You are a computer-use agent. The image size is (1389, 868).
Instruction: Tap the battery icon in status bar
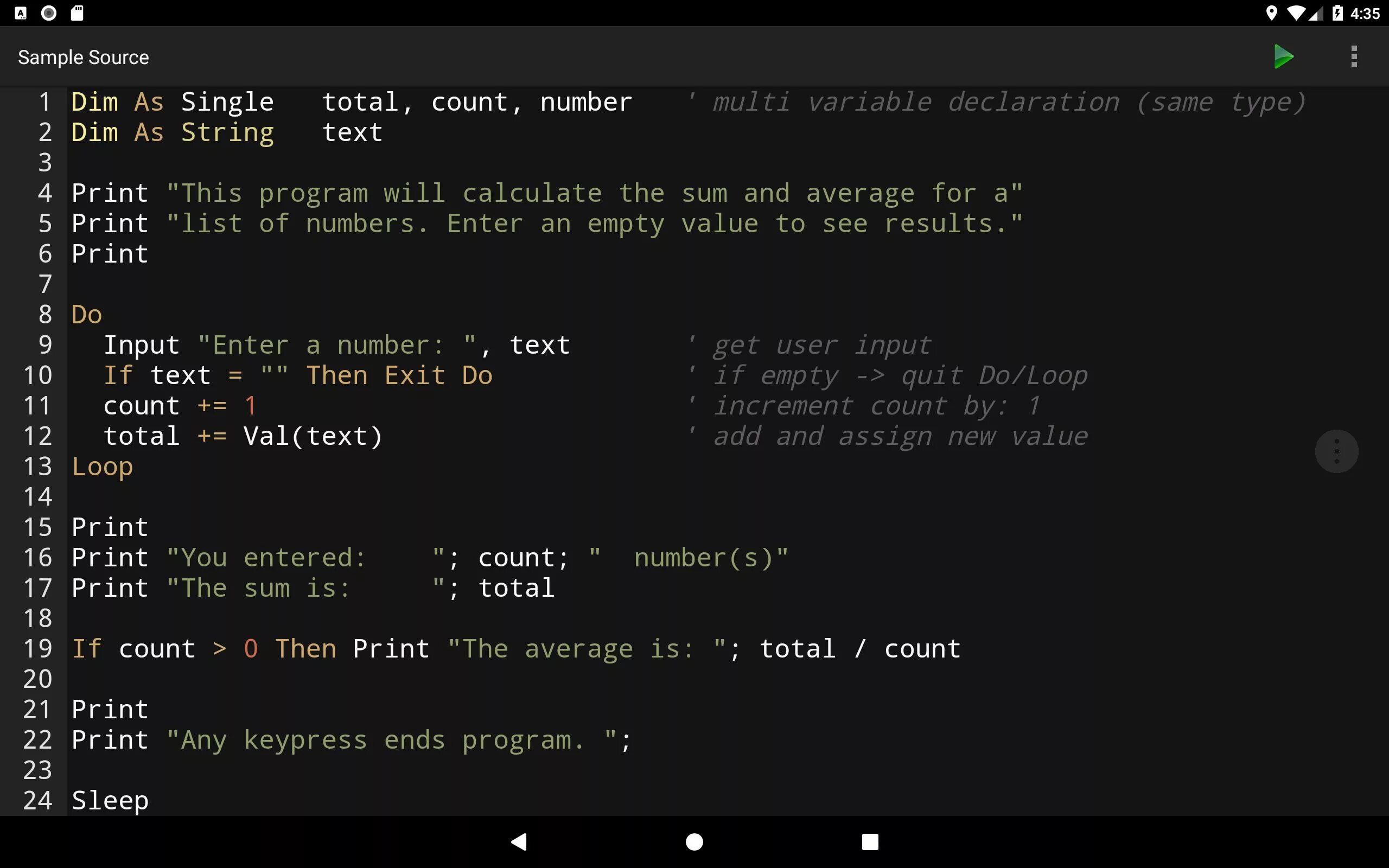point(1337,13)
